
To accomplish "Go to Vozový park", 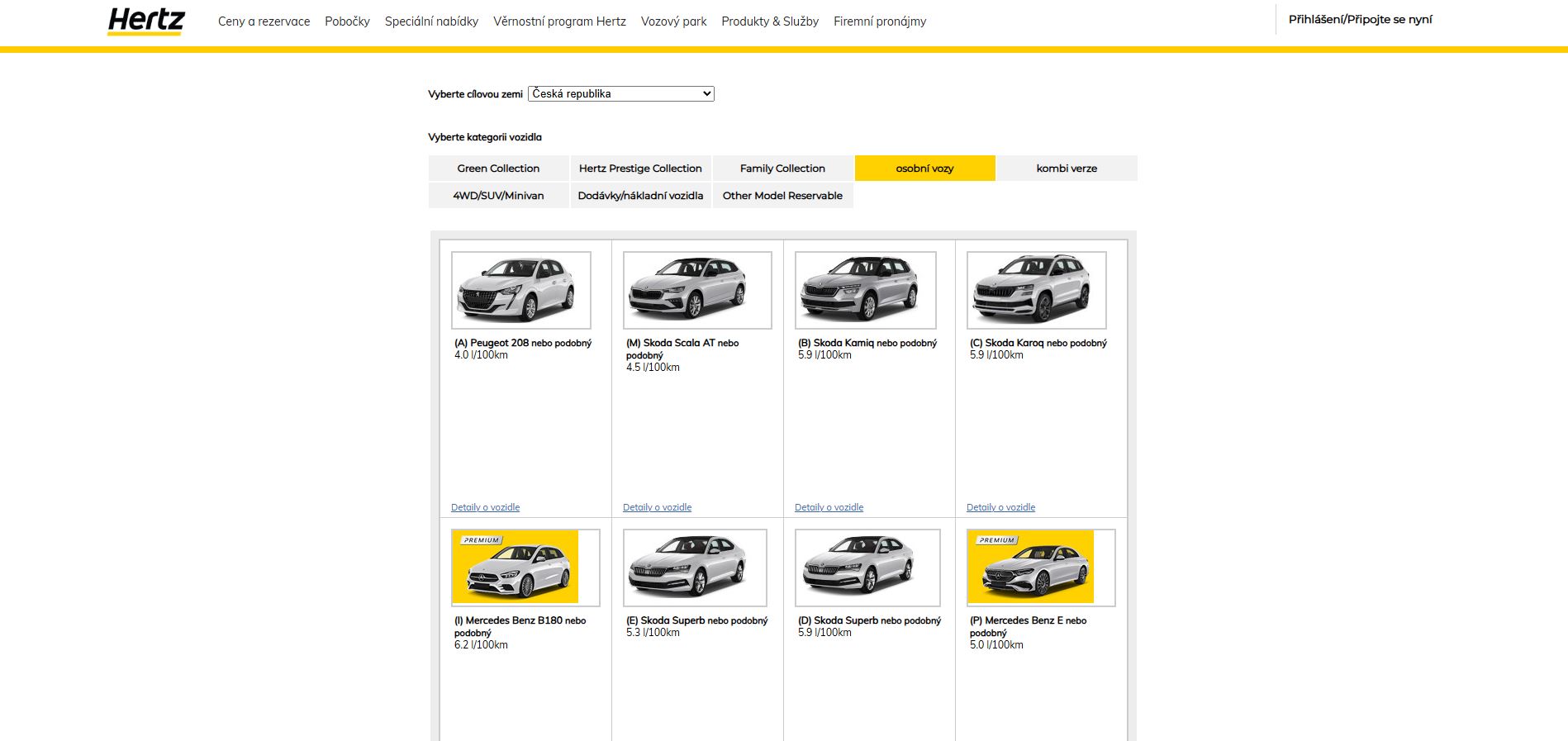I will [x=673, y=21].
